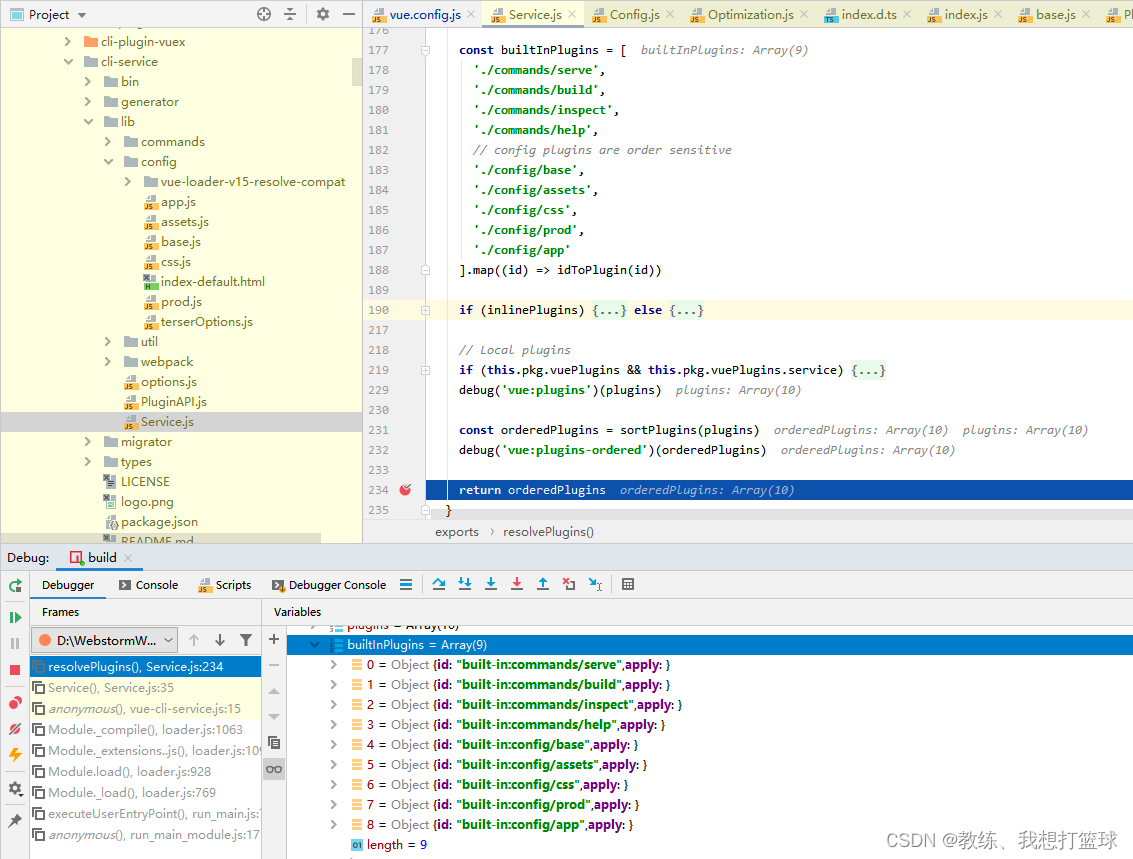Toggle the glasses watches view icon
The image size is (1133, 859).
point(274,769)
